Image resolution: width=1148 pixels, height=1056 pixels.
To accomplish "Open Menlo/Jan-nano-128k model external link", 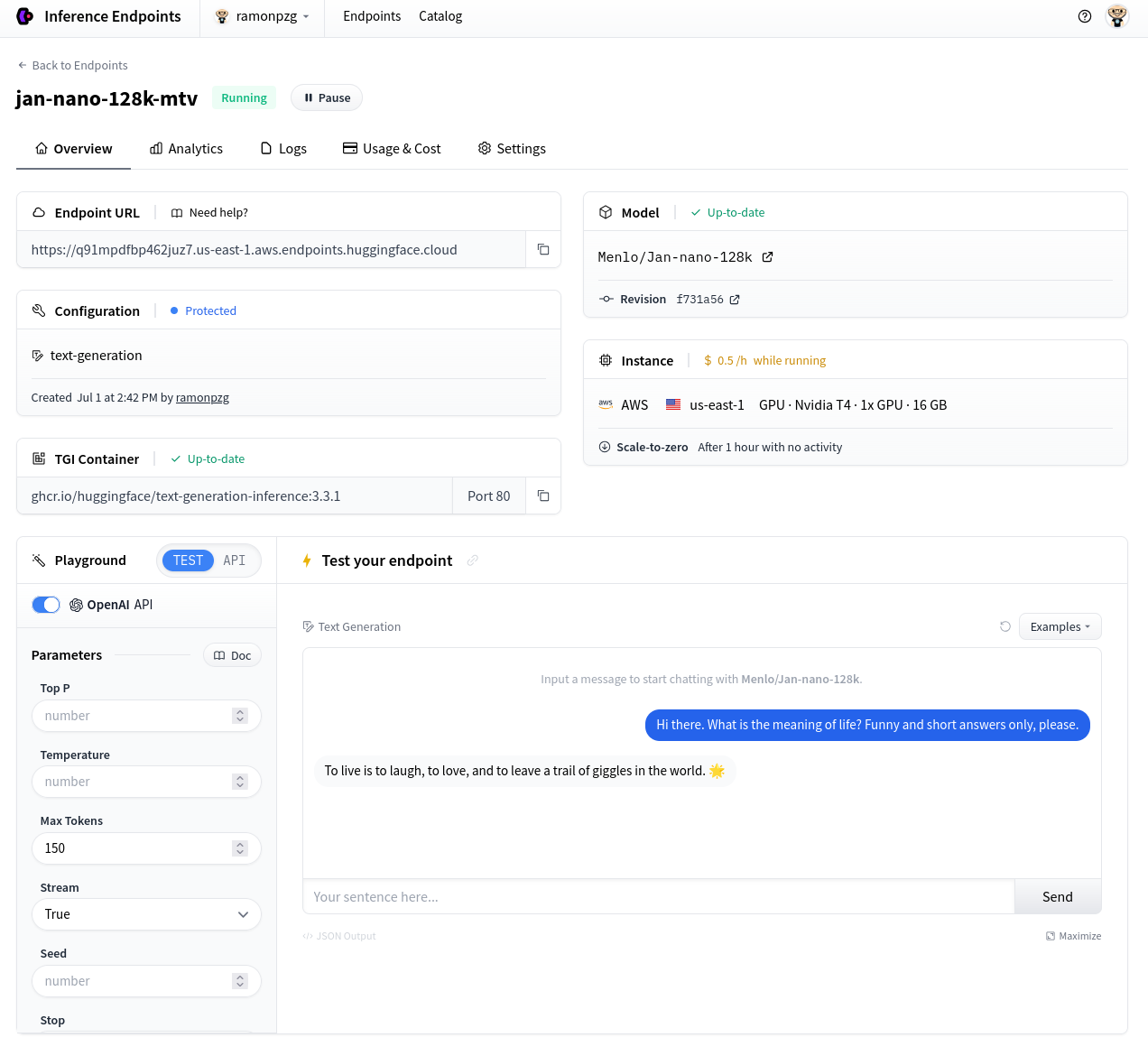I will click(x=767, y=257).
